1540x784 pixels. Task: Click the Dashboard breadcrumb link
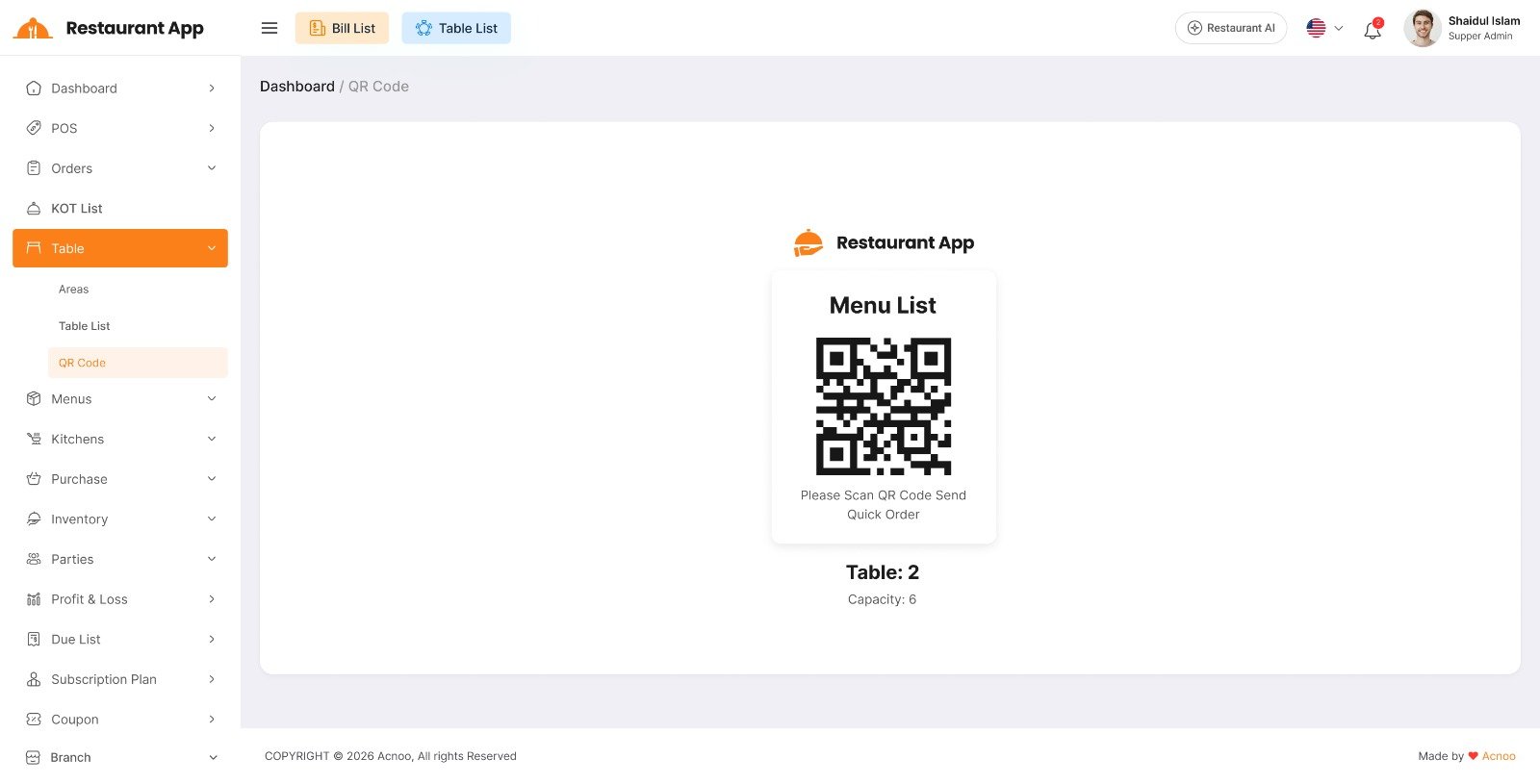point(297,87)
